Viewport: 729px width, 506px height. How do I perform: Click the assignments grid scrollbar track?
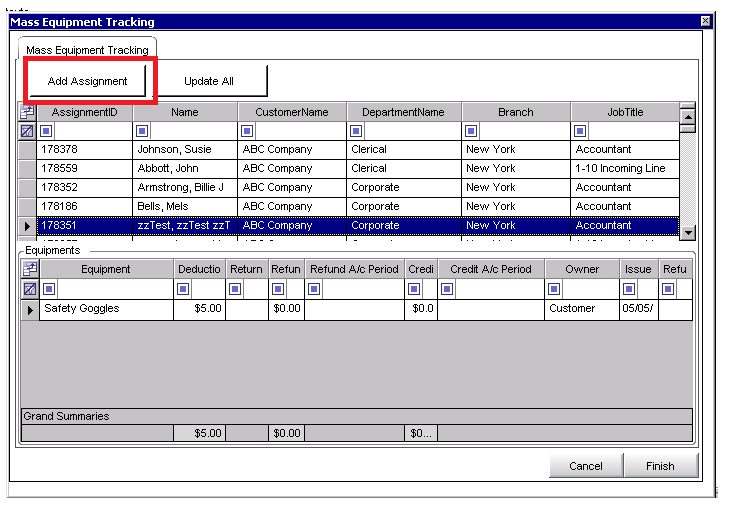(x=688, y=179)
